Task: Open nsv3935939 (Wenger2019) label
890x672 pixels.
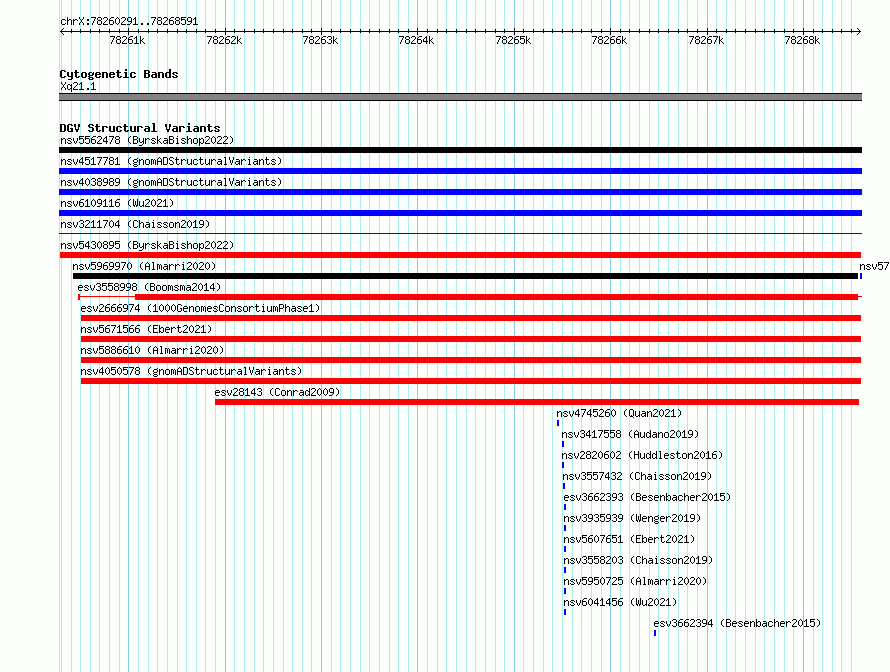Action: coord(632,518)
